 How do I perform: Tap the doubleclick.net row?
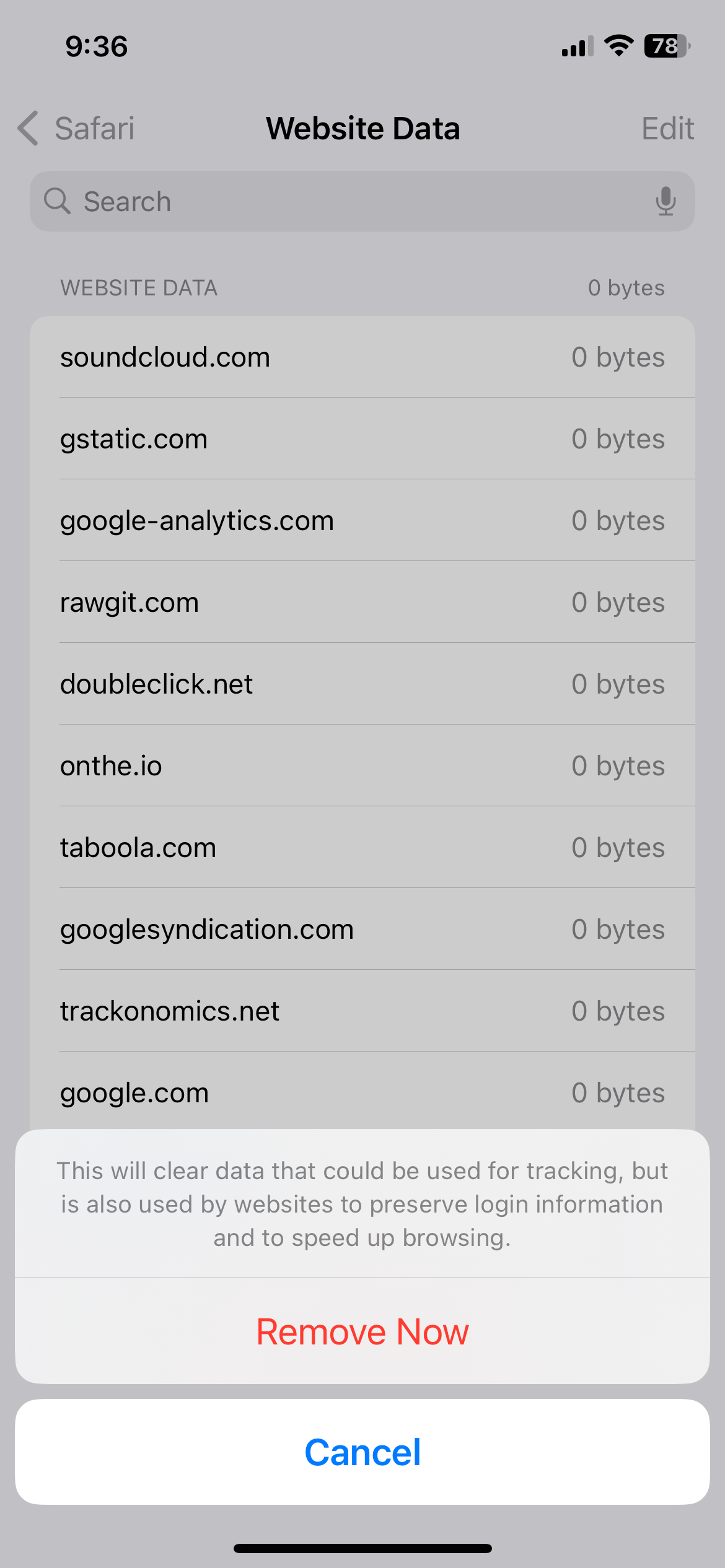tap(362, 684)
